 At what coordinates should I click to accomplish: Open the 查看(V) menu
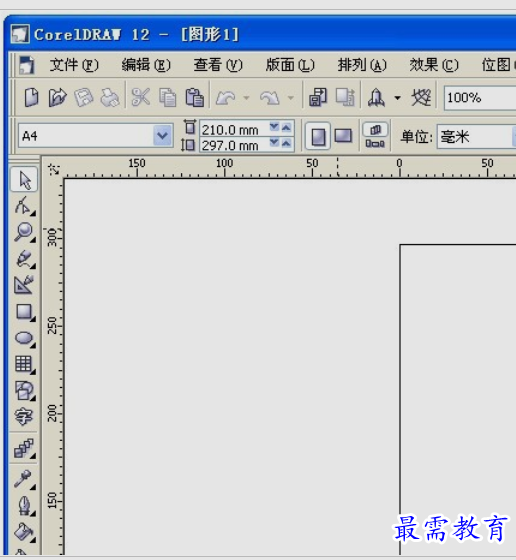click(218, 65)
